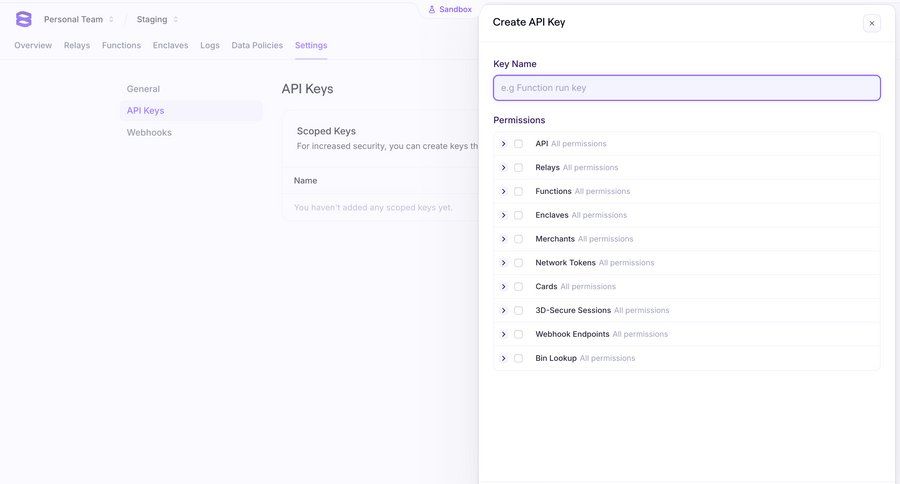Screen dimensions: 900x484
Task: Click the Sandbox label
Action: coord(455,10)
